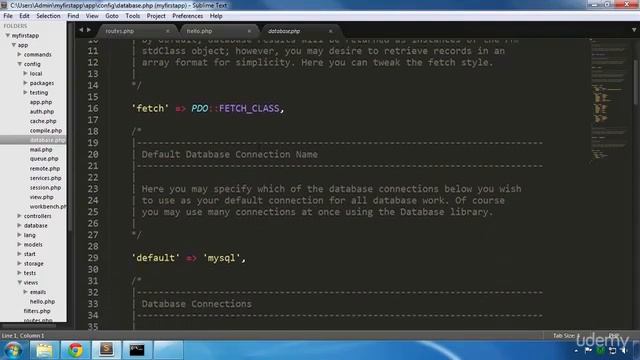Screen dimensions: 640x360
Task: Open the Preferences menu
Action: tap(187, 16)
